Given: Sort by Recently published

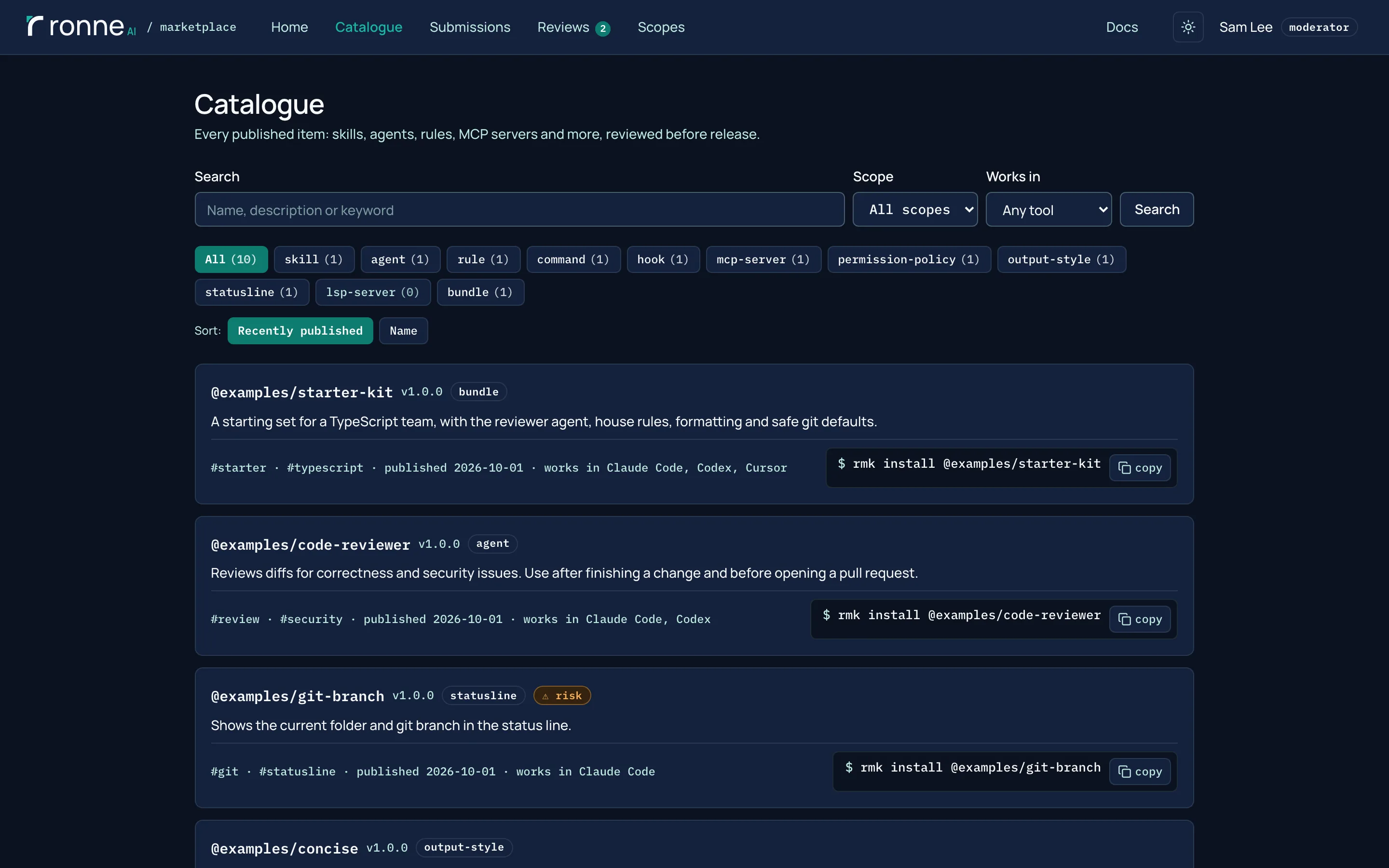Looking at the screenshot, I should click(300, 331).
